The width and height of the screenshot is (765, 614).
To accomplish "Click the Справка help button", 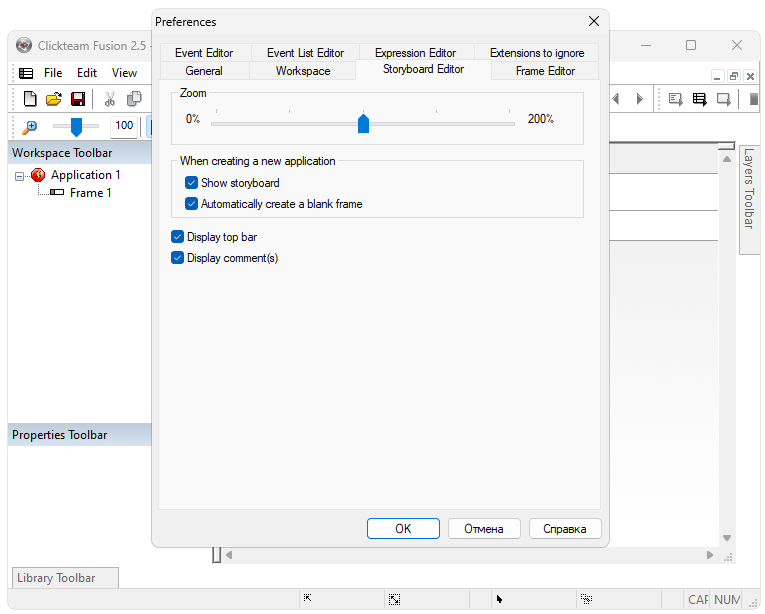I will (x=565, y=529).
